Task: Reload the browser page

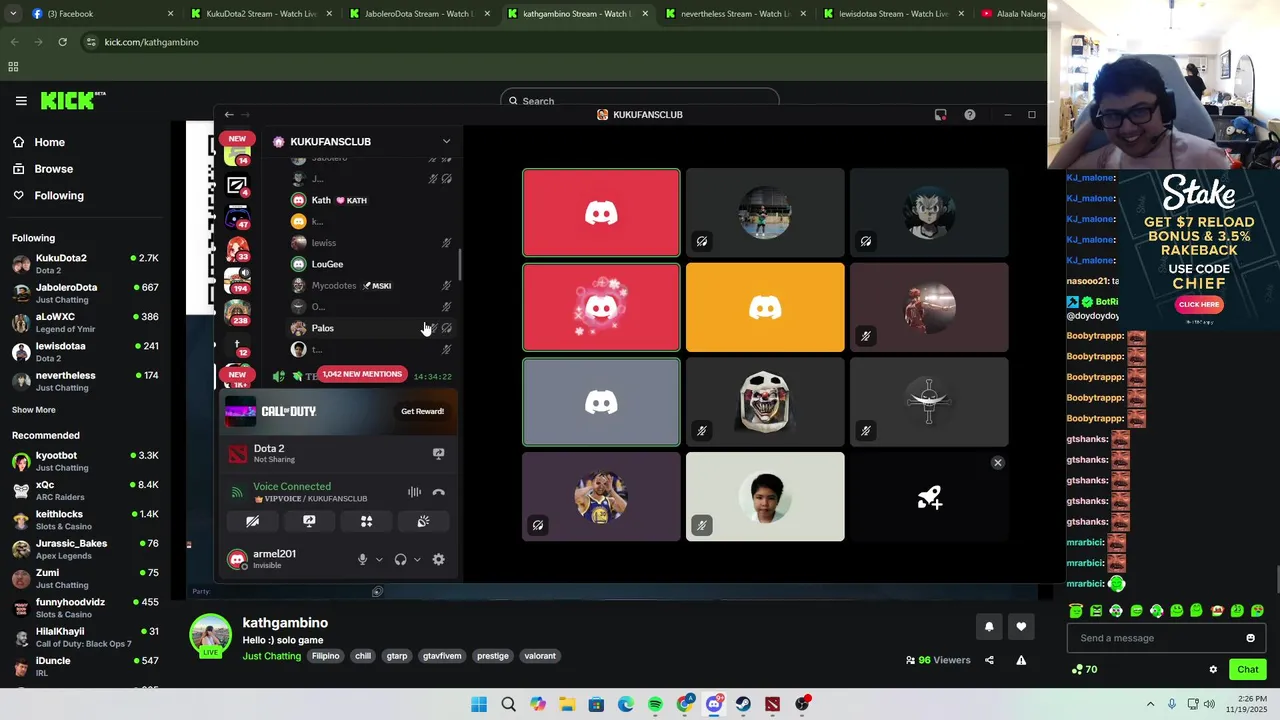Action: tap(62, 42)
